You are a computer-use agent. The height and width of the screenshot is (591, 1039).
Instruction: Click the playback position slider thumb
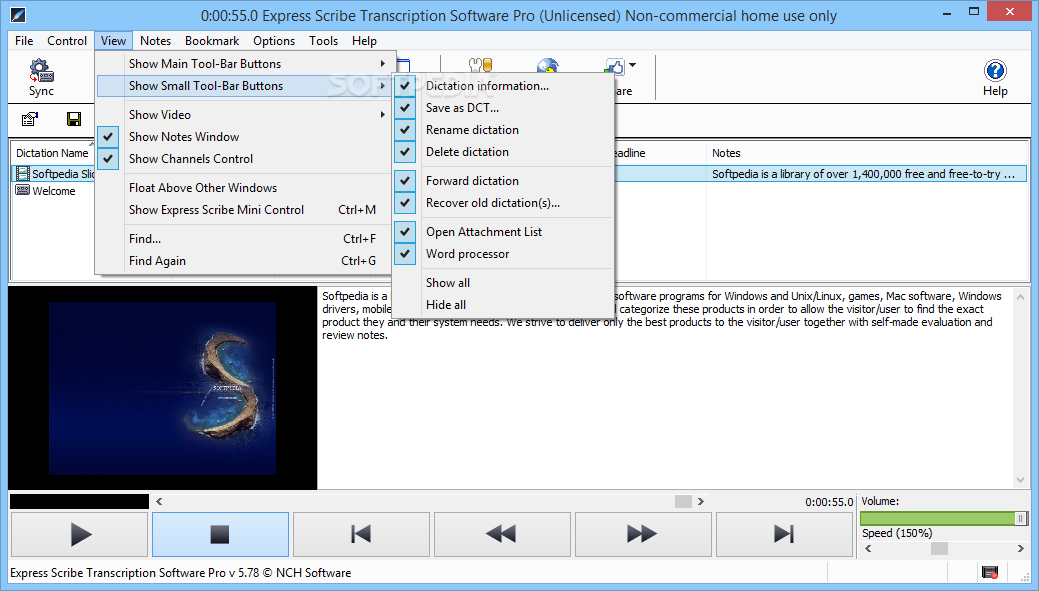(x=683, y=502)
